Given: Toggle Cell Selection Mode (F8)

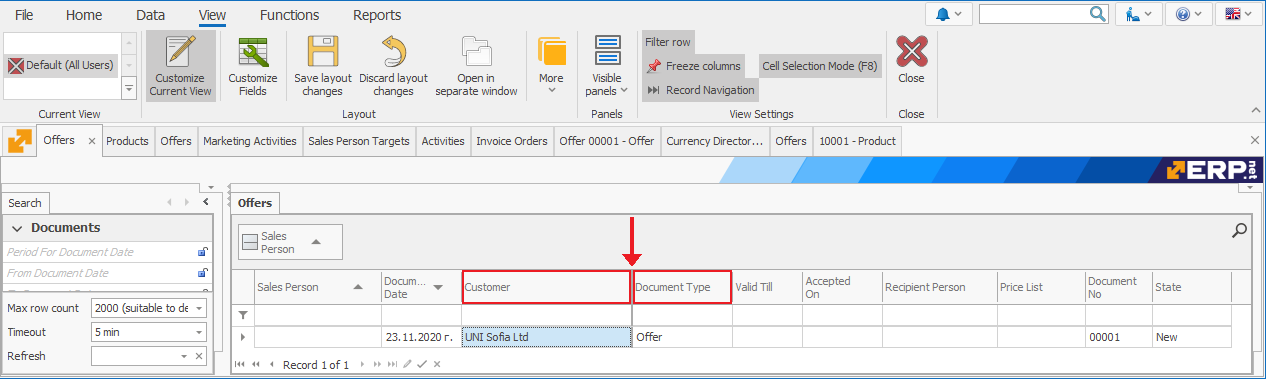Looking at the screenshot, I should tap(819, 66).
